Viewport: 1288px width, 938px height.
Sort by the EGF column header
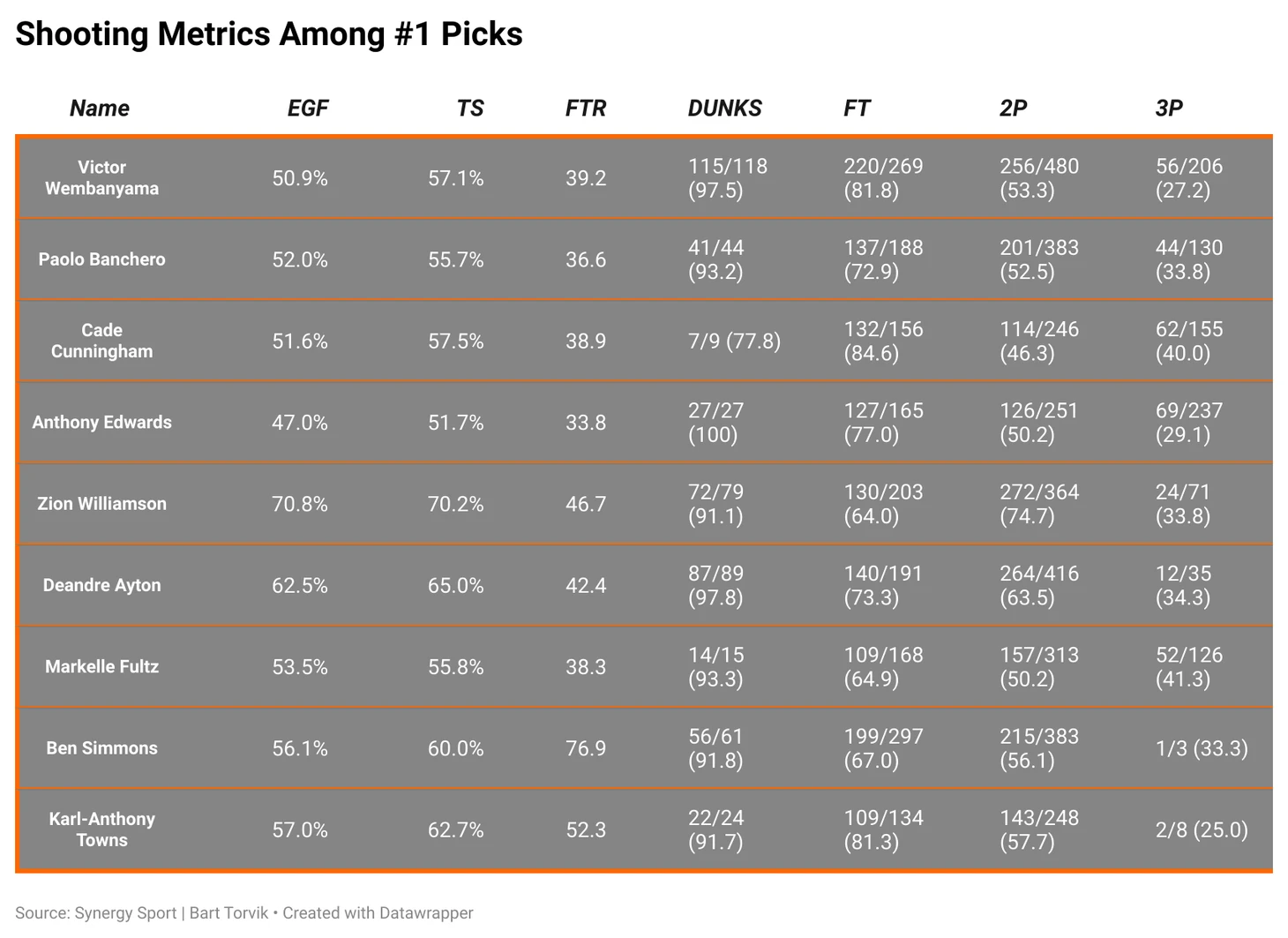[308, 109]
